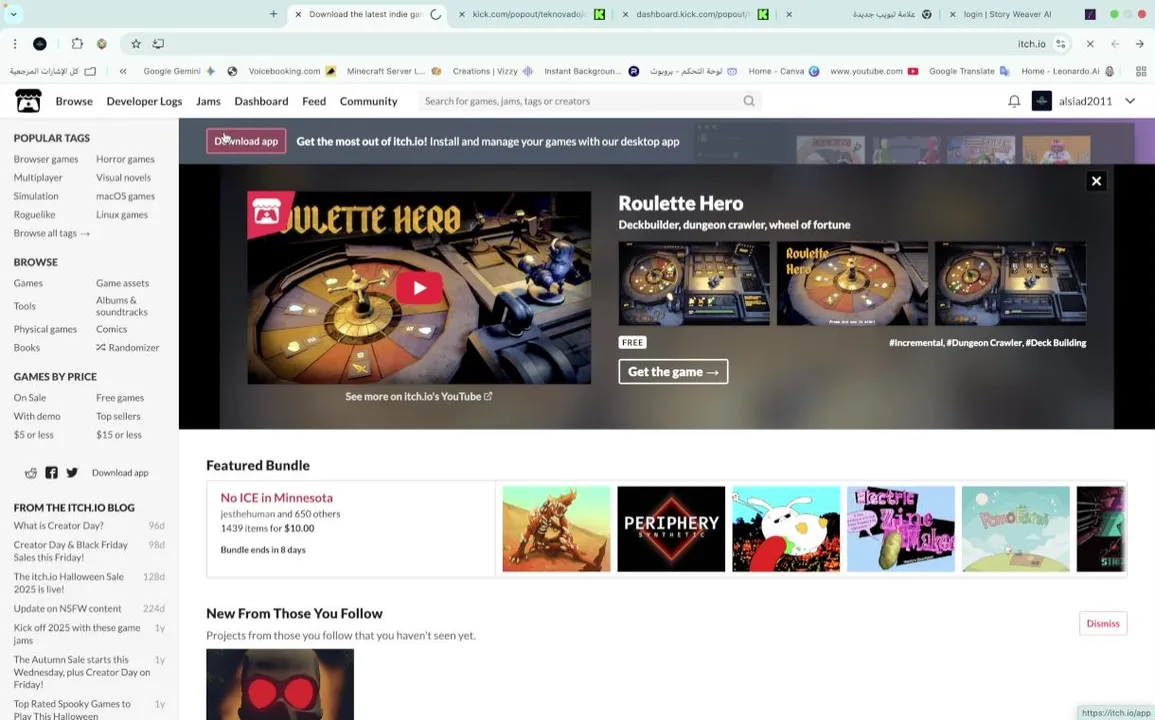Open the notifications bell
1155x720 pixels.
coord(1014,101)
